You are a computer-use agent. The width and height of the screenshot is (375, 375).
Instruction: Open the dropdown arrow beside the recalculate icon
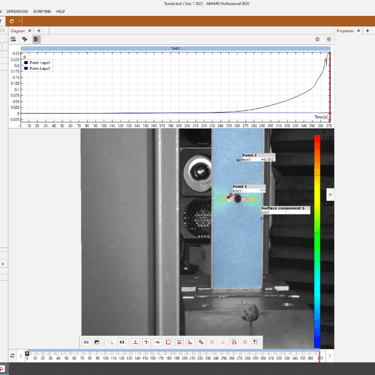pyautogui.click(x=19, y=21)
